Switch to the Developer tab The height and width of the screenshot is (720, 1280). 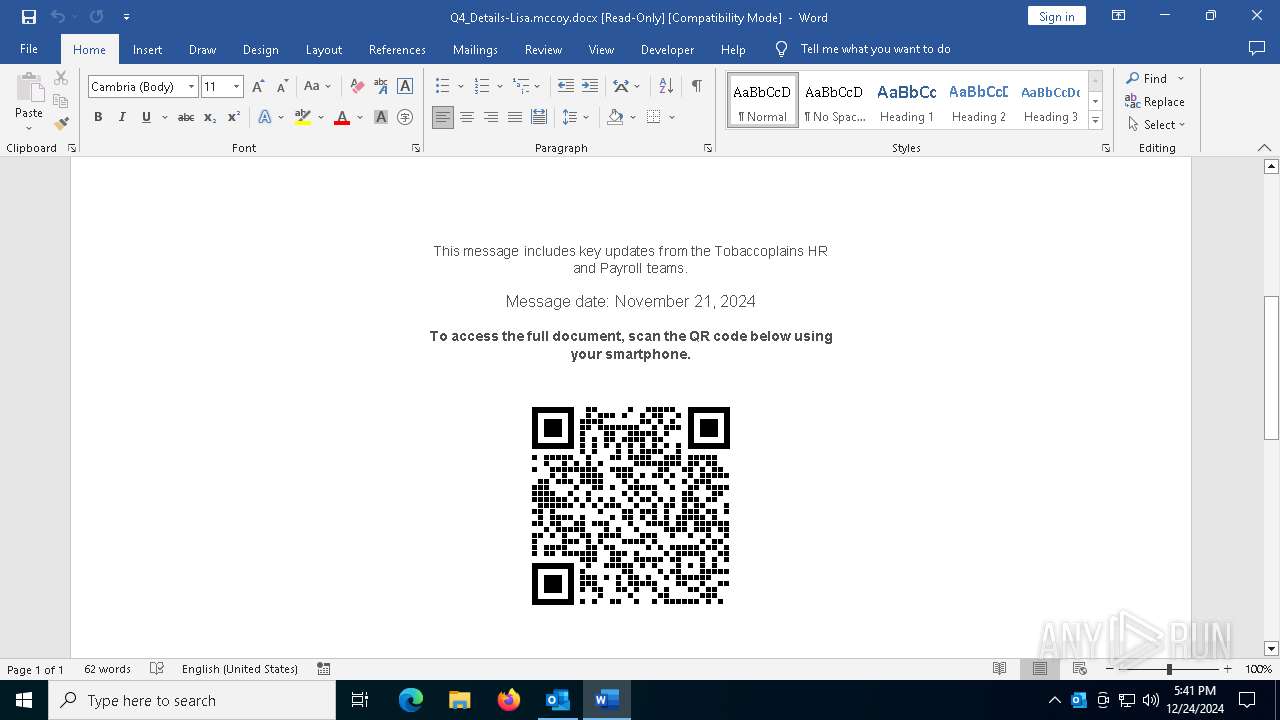667,49
